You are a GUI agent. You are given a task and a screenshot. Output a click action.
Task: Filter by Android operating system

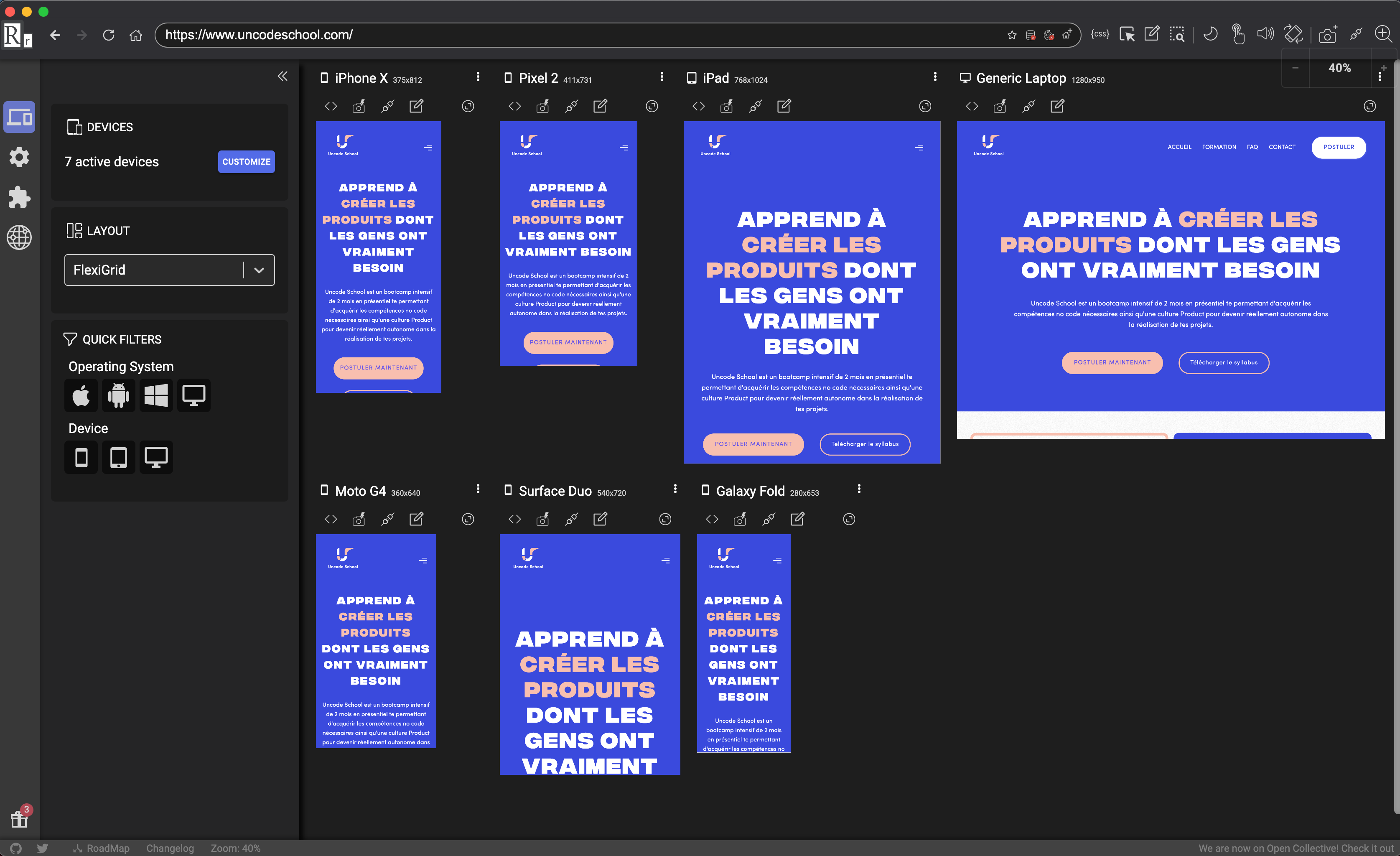click(118, 395)
